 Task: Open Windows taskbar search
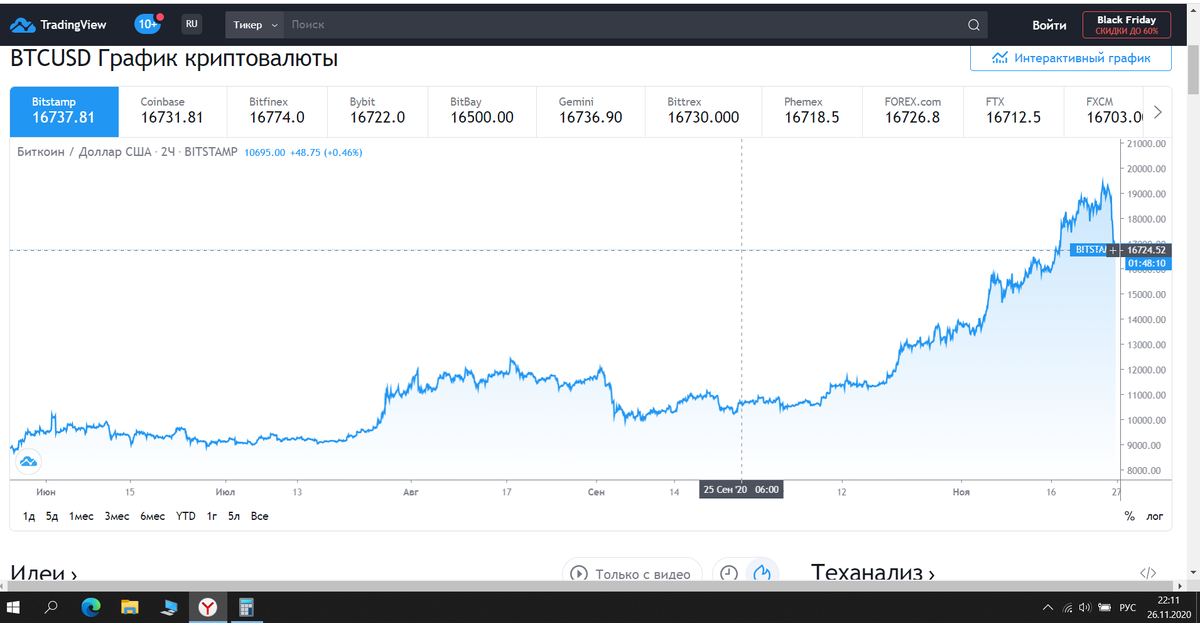pyautogui.click(x=52, y=607)
